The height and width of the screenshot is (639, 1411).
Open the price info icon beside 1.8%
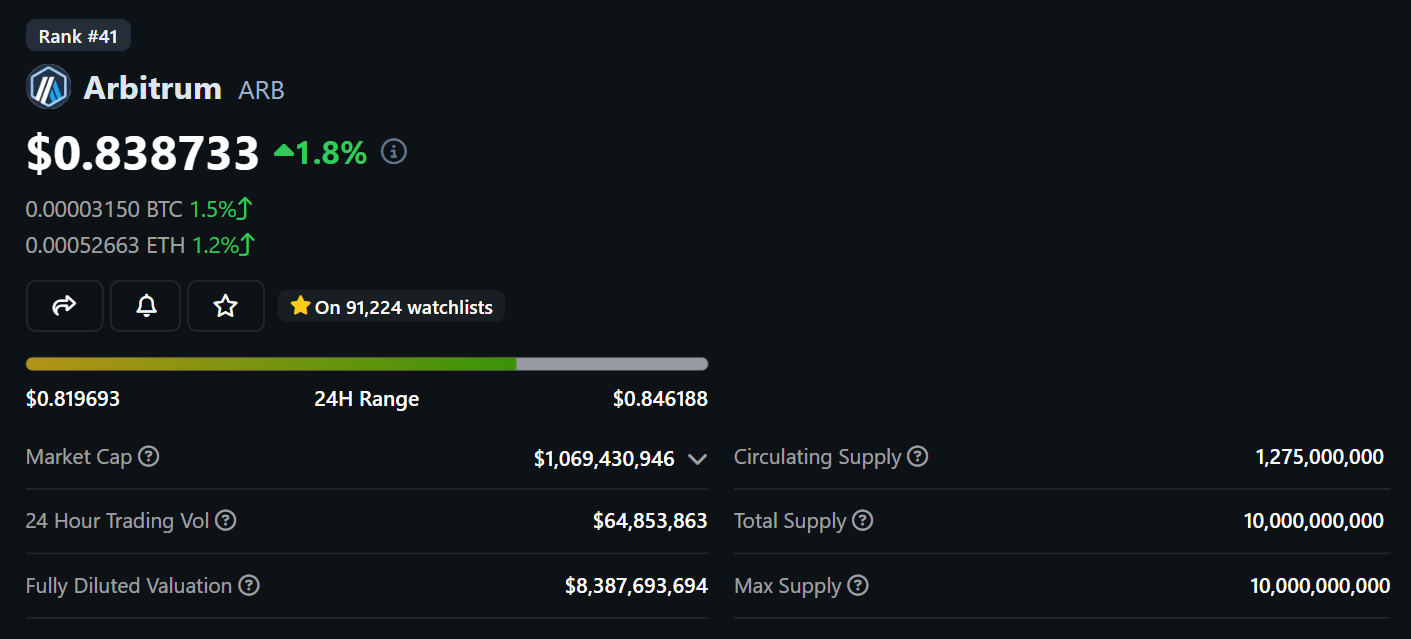pyautogui.click(x=394, y=152)
